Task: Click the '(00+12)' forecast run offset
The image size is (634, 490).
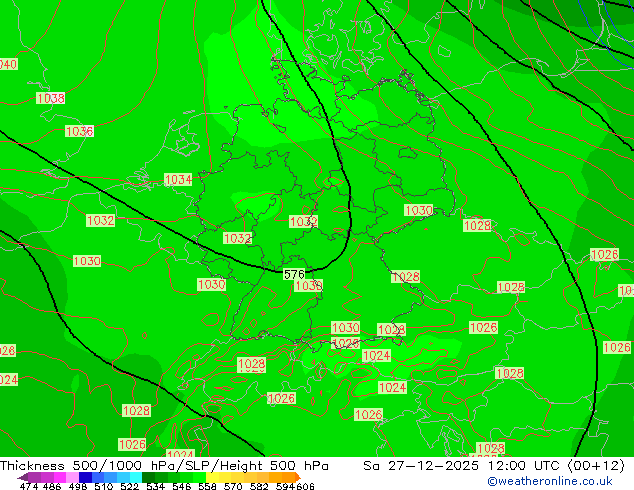Action: point(596,466)
